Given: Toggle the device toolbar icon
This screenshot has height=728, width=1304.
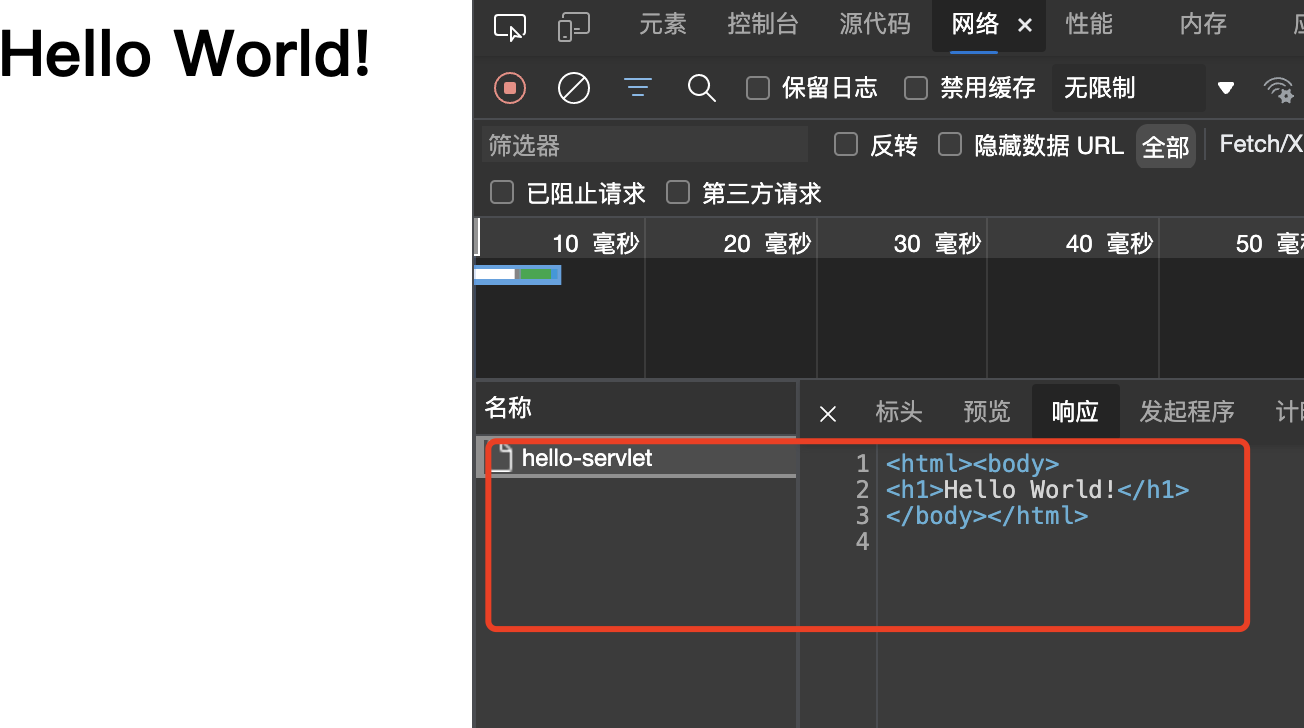Looking at the screenshot, I should coord(573,27).
